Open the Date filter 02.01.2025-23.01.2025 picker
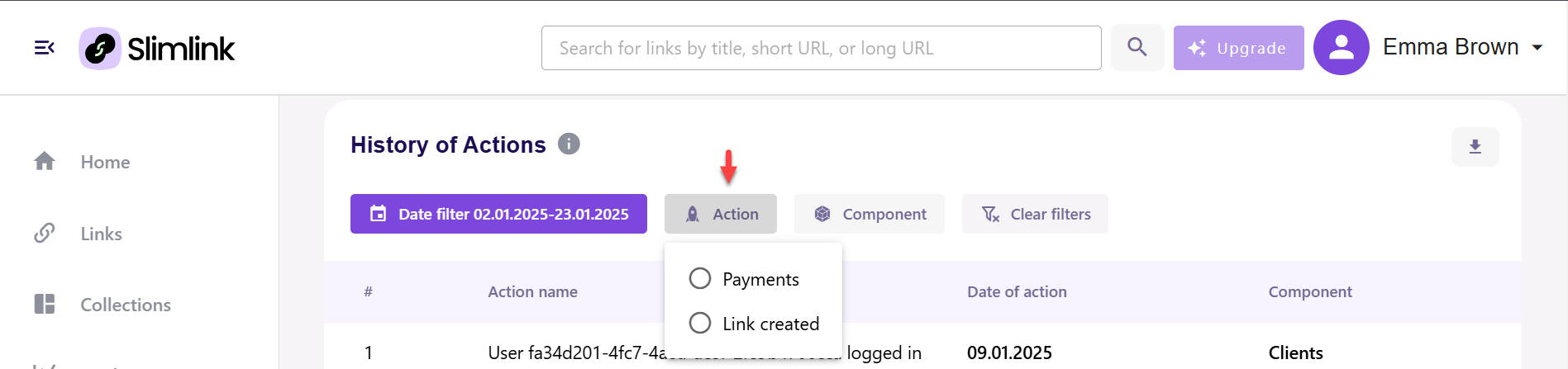The height and width of the screenshot is (369, 1568). point(498,214)
